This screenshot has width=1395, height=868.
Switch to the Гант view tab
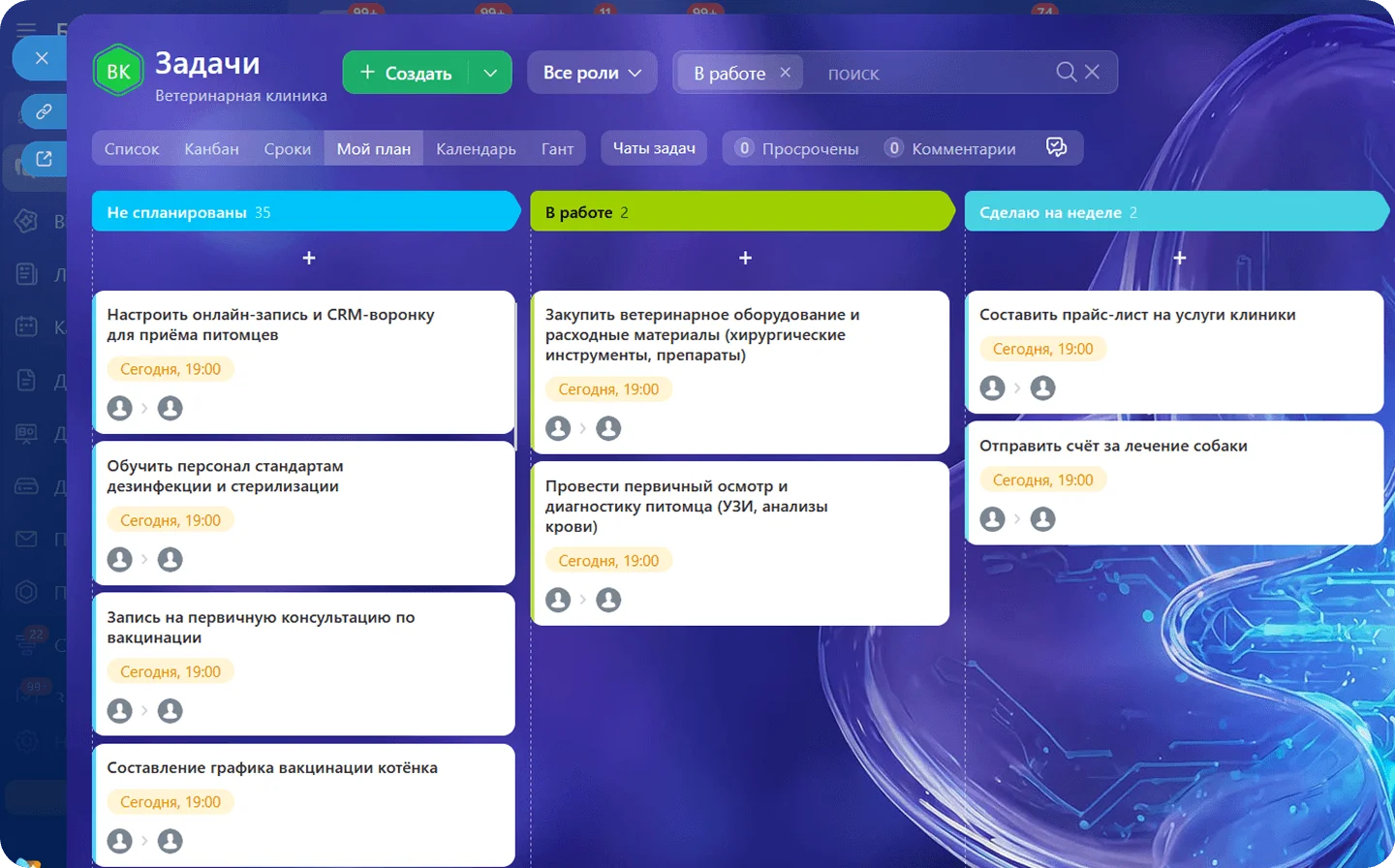click(x=557, y=148)
